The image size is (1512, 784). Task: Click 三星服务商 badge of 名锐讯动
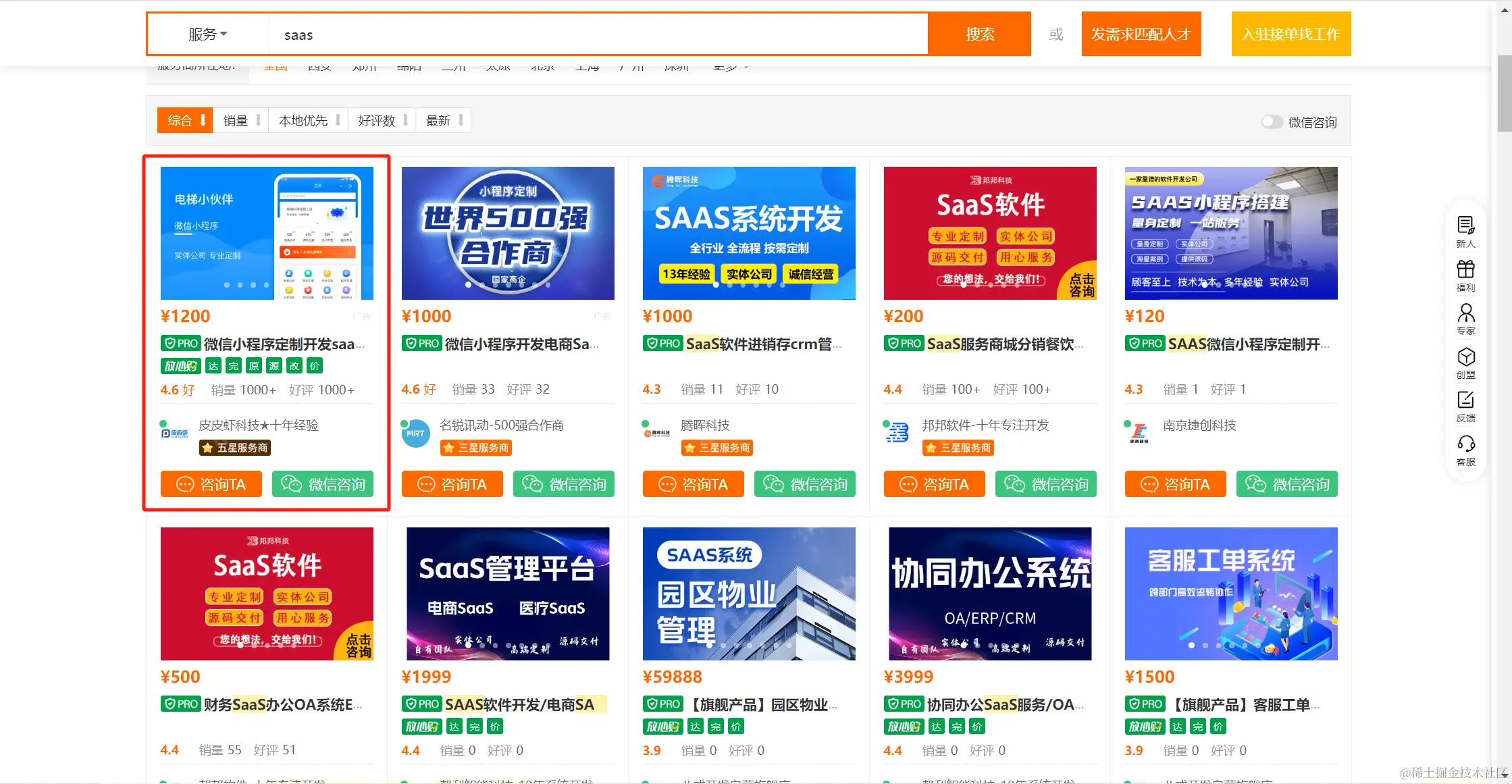pos(476,448)
